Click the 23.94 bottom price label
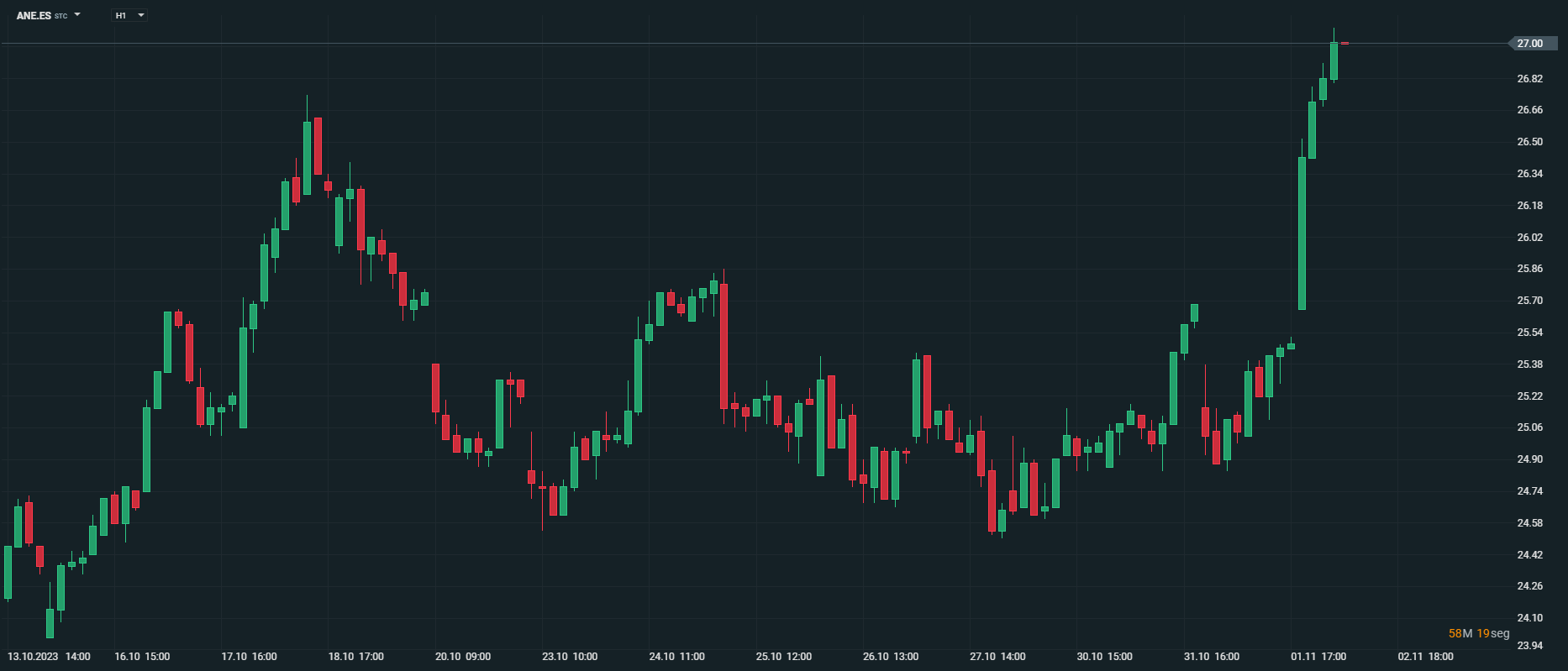This screenshot has width=1568, height=671. tap(1529, 645)
